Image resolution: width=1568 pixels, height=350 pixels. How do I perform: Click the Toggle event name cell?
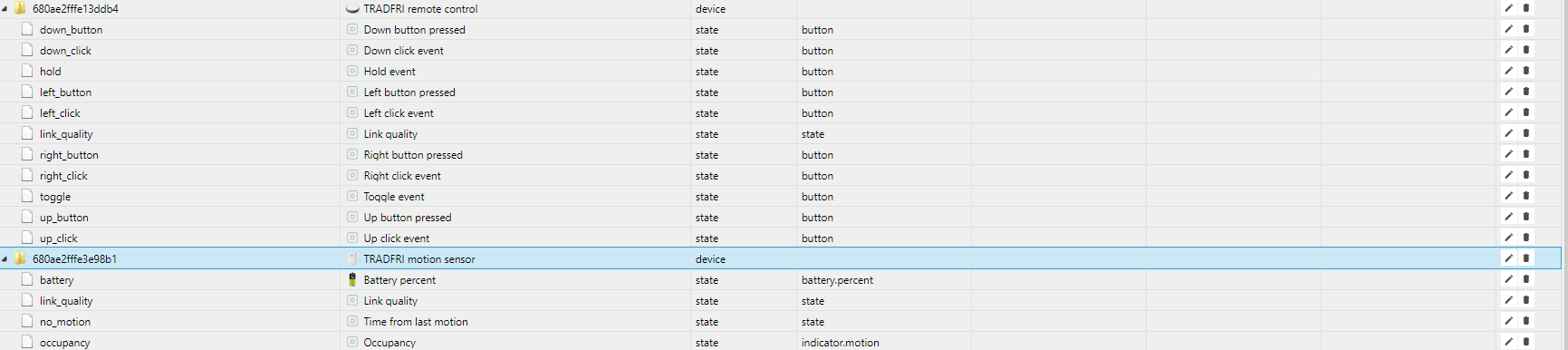(x=394, y=197)
